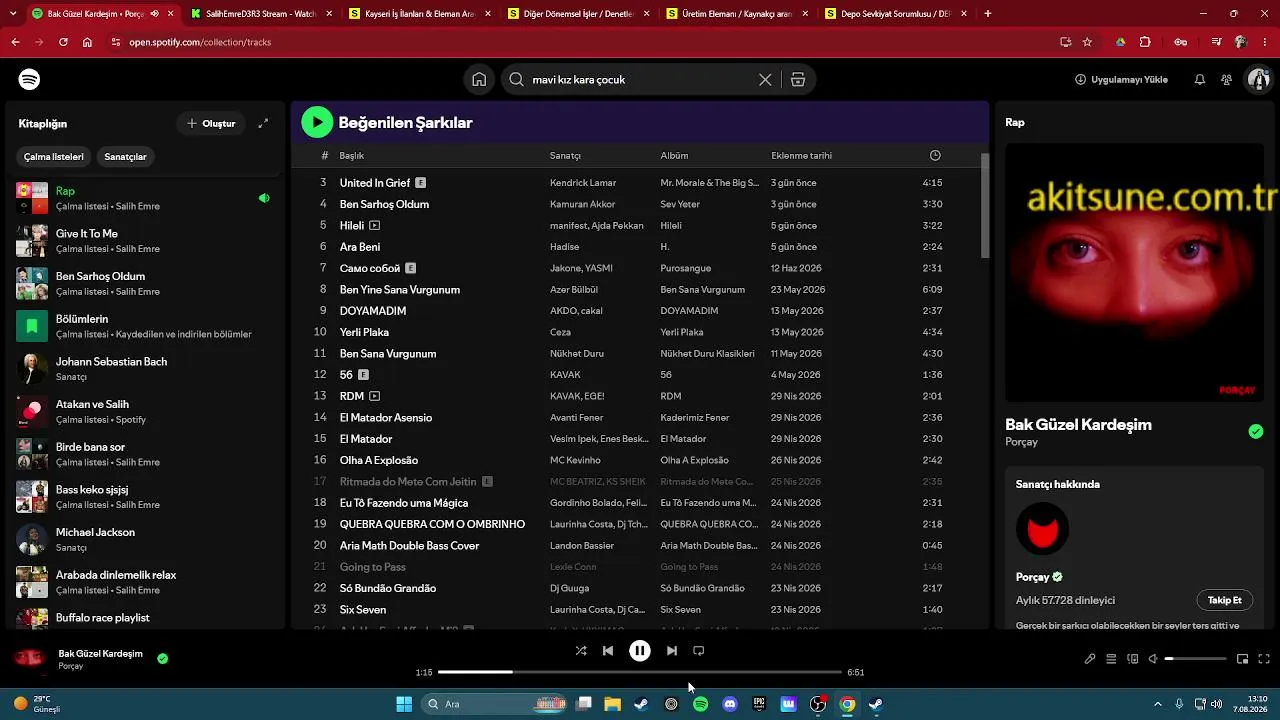Select the track United In Grief

[375, 183]
